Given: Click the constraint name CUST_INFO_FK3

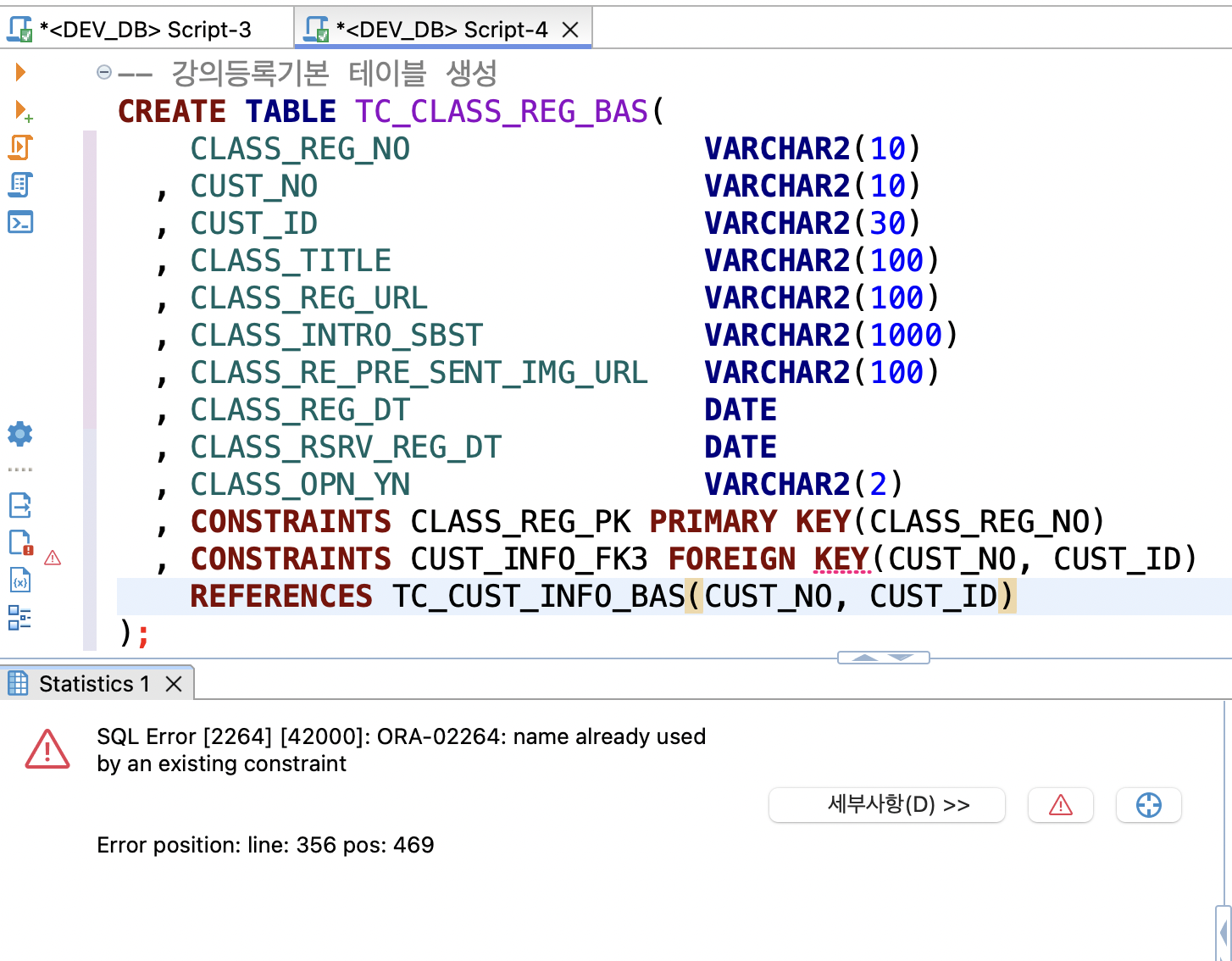Looking at the screenshot, I should pyautogui.click(x=530, y=558).
